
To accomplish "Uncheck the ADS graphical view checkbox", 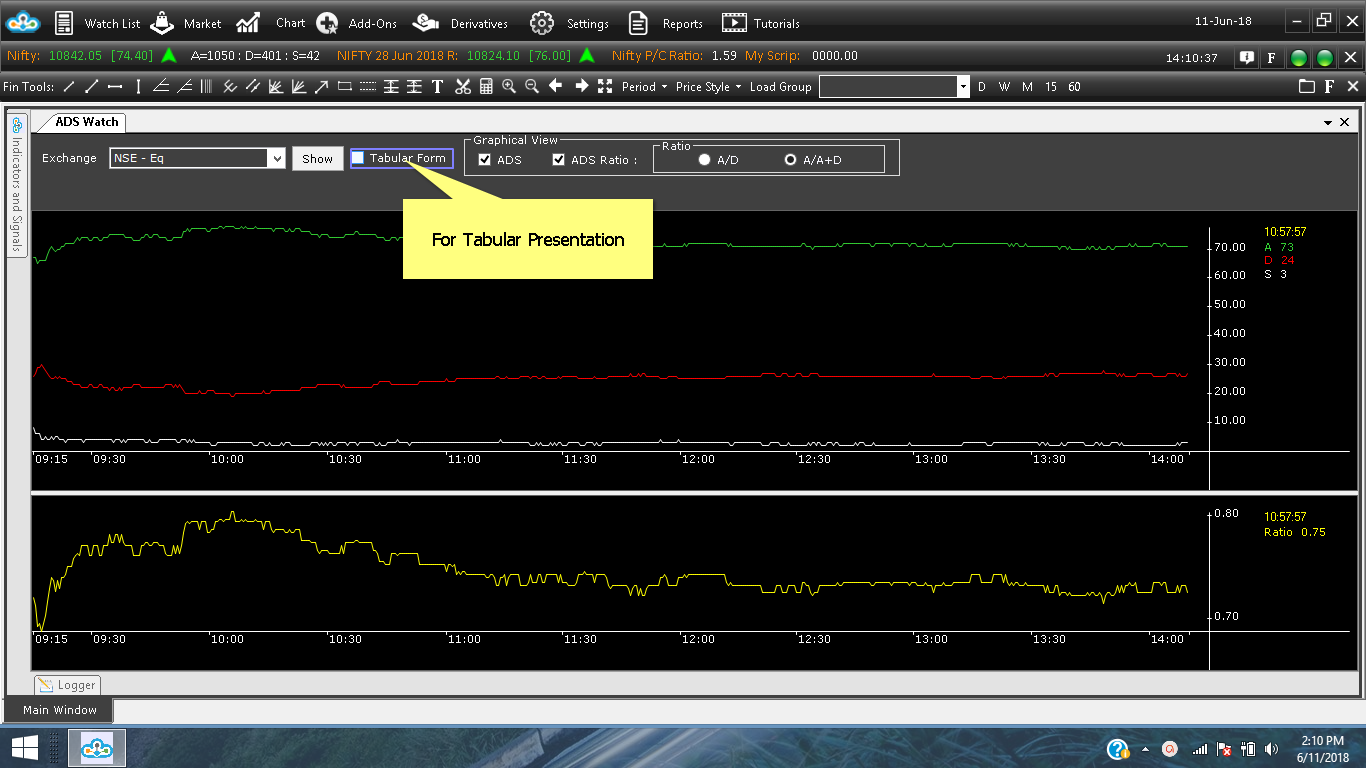I will coord(485,160).
